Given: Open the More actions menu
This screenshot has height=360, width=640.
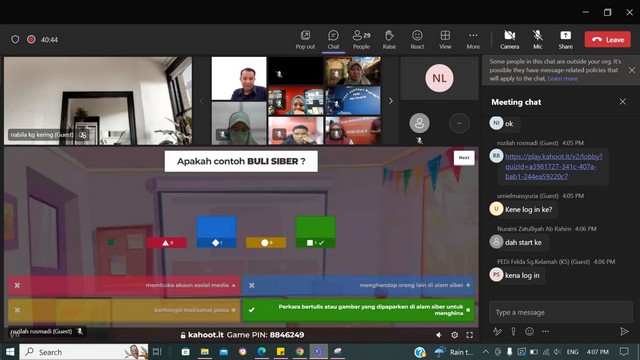Looking at the screenshot, I should point(473,40).
